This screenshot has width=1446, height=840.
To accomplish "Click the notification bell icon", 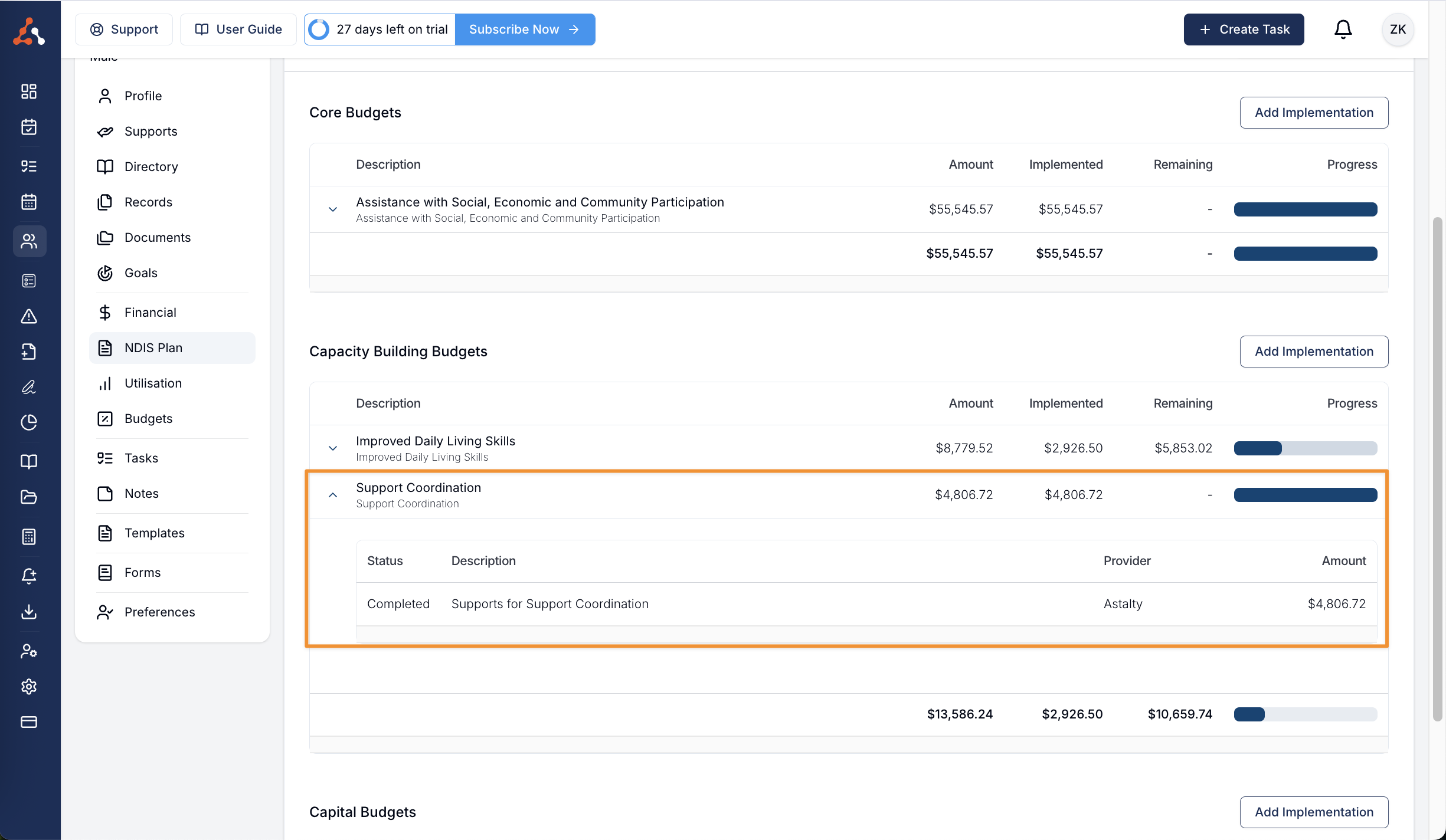I will tap(1343, 29).
